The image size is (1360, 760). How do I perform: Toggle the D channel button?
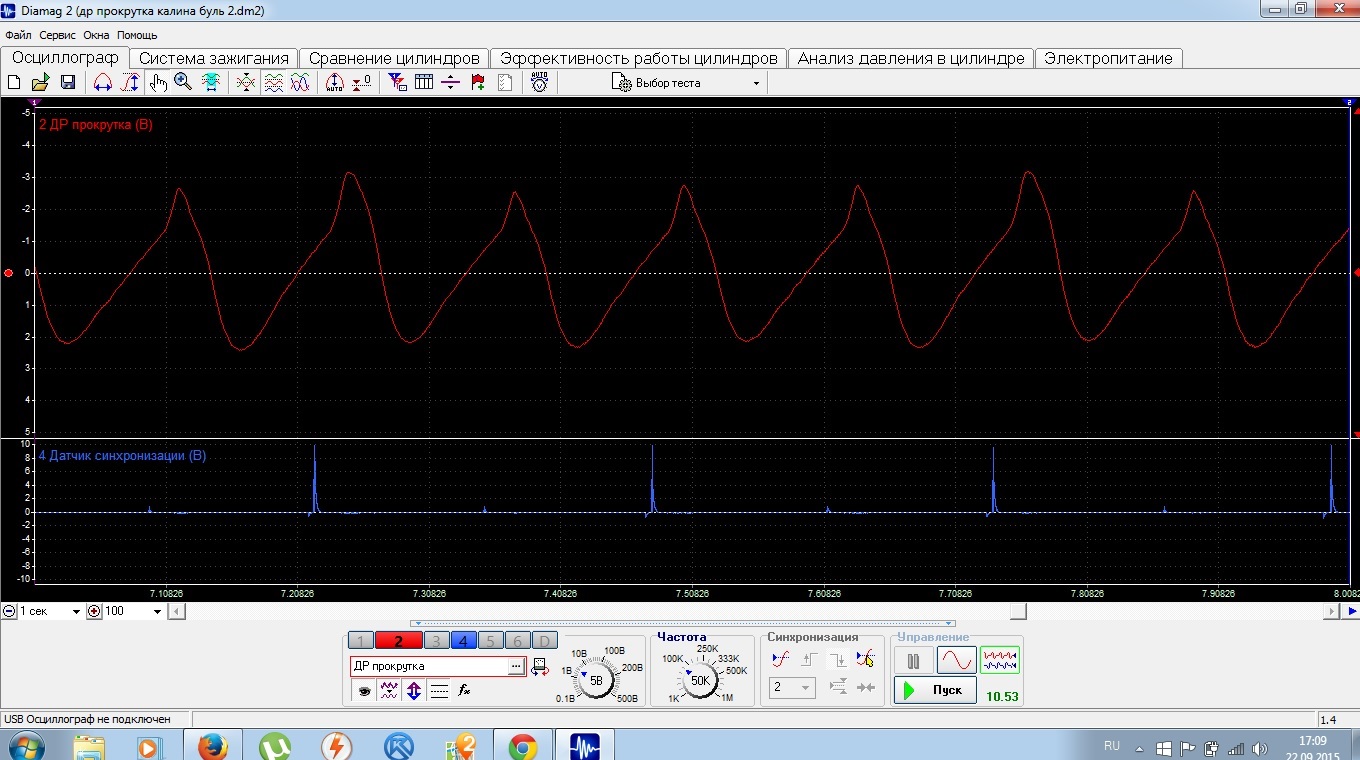point(544,641)
